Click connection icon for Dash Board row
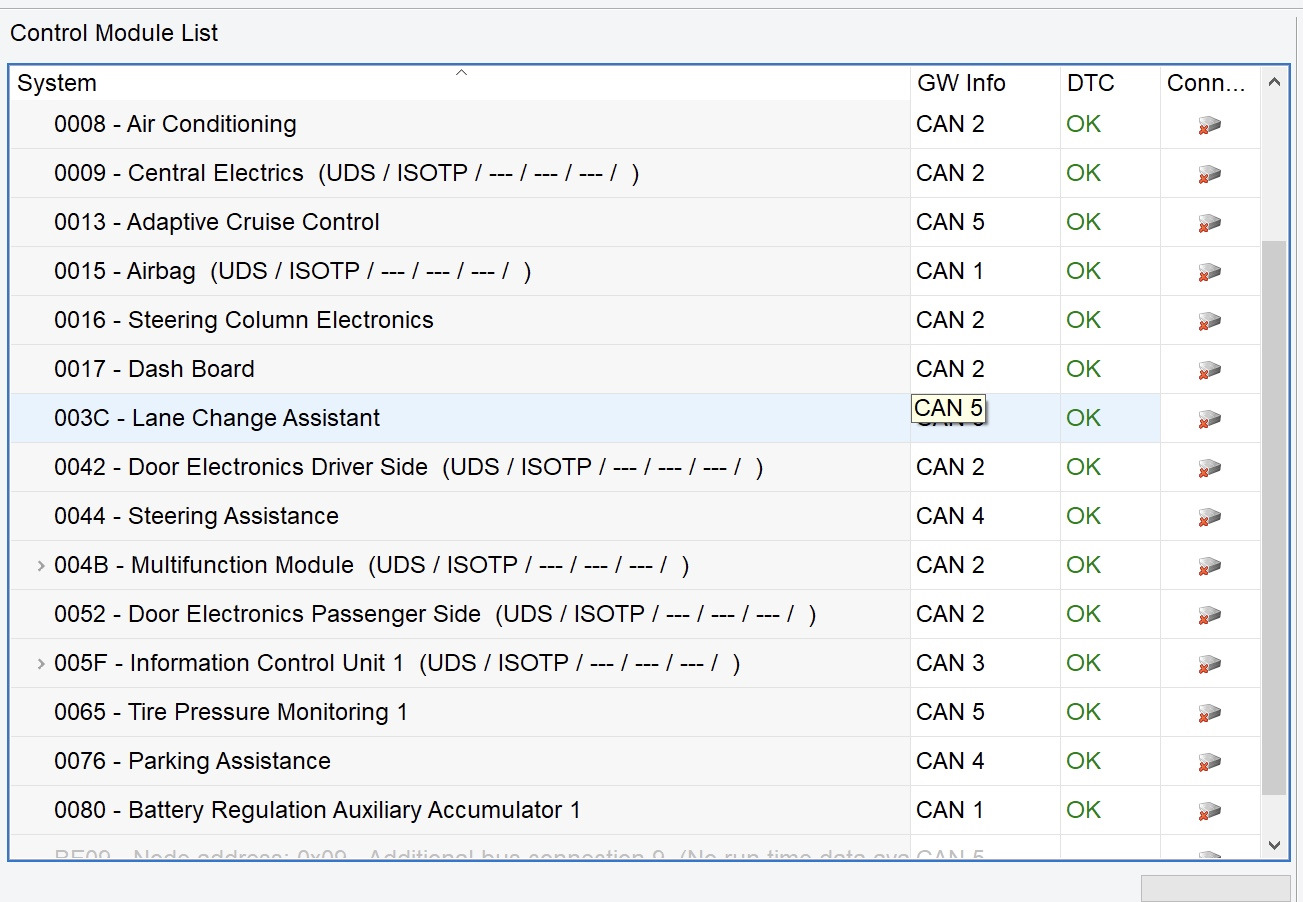This screenshot has width=1303, height=902. click(1209, 371)
